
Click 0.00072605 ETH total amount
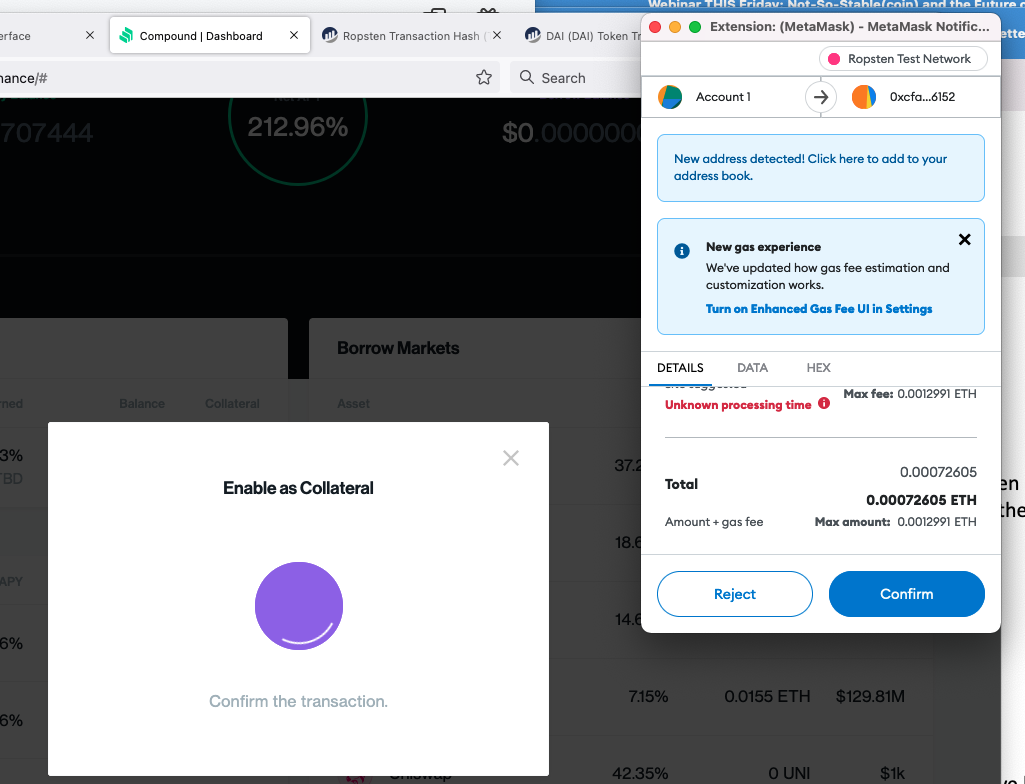pos(921,500)
